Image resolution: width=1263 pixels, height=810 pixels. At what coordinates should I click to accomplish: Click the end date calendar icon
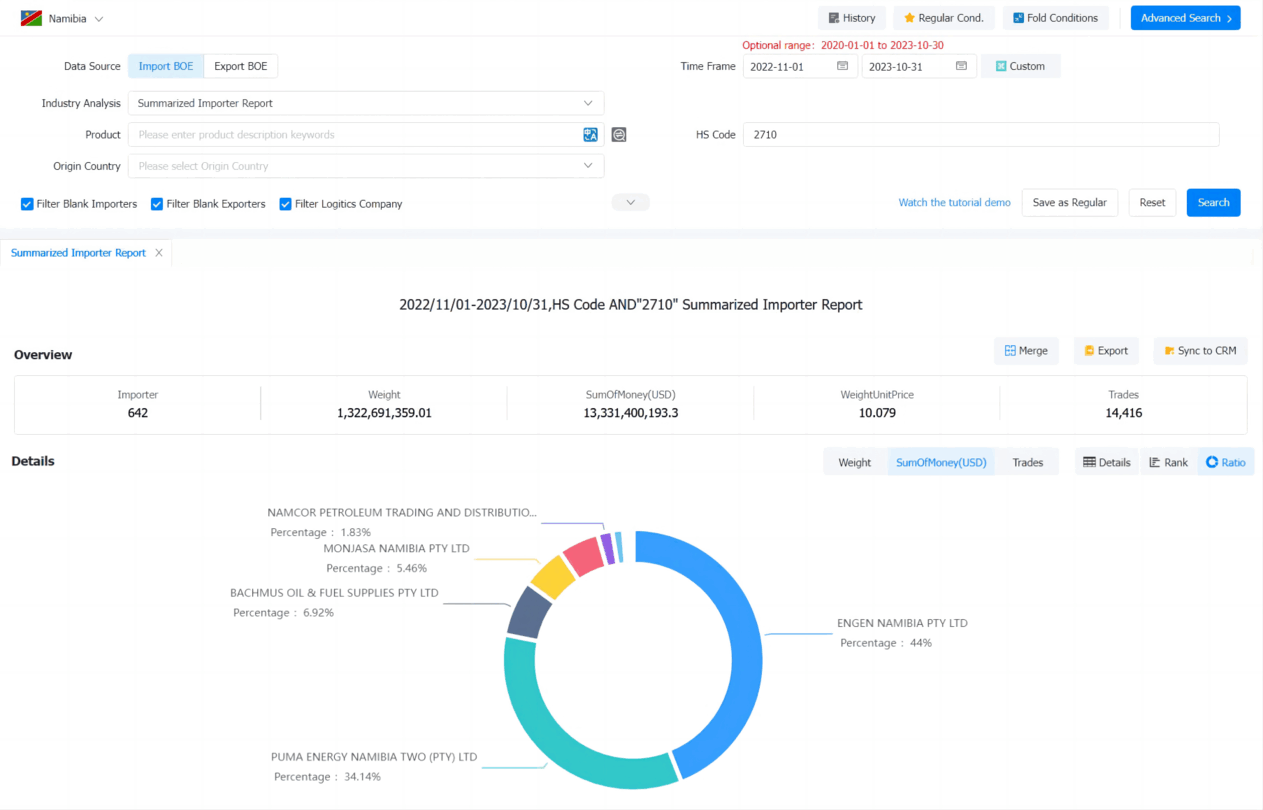(961, 66)
